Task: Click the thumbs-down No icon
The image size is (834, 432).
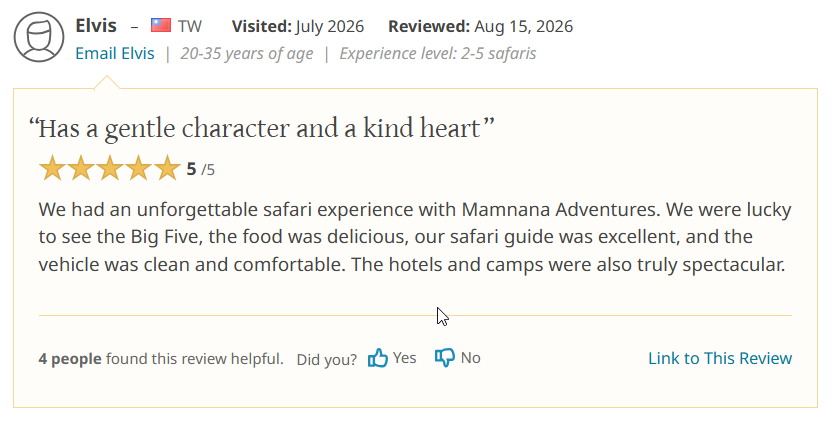Action: [x=445, y=358]
